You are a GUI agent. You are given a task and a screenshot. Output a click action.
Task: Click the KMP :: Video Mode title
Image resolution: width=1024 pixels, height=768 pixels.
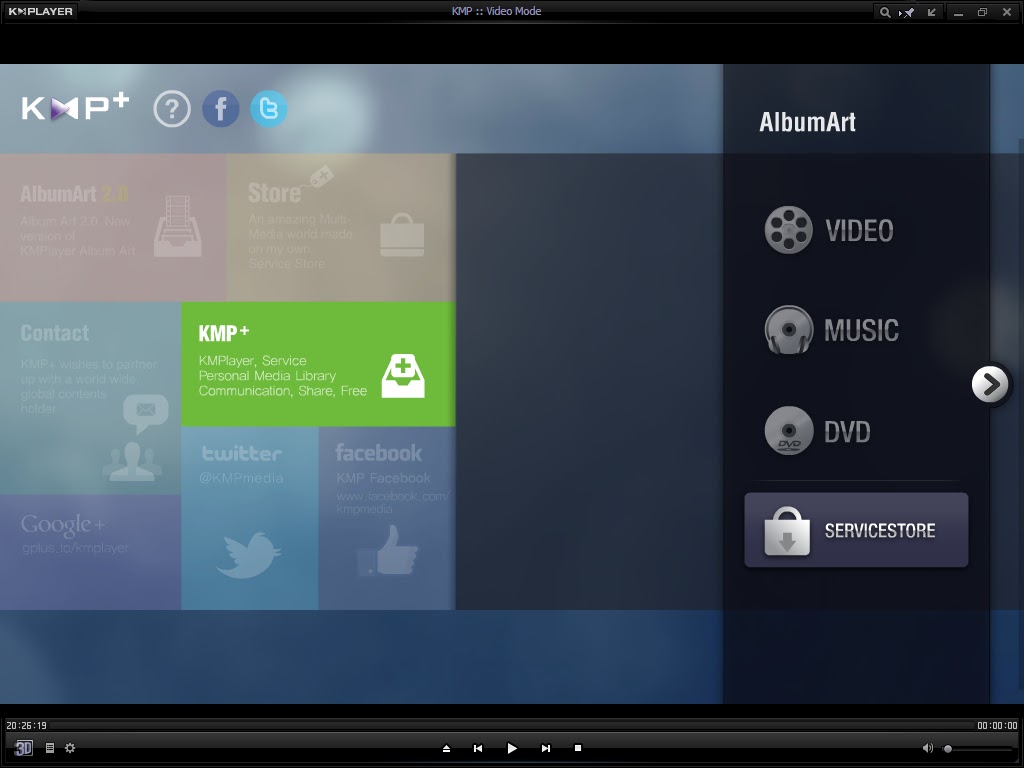pos(496,11)
